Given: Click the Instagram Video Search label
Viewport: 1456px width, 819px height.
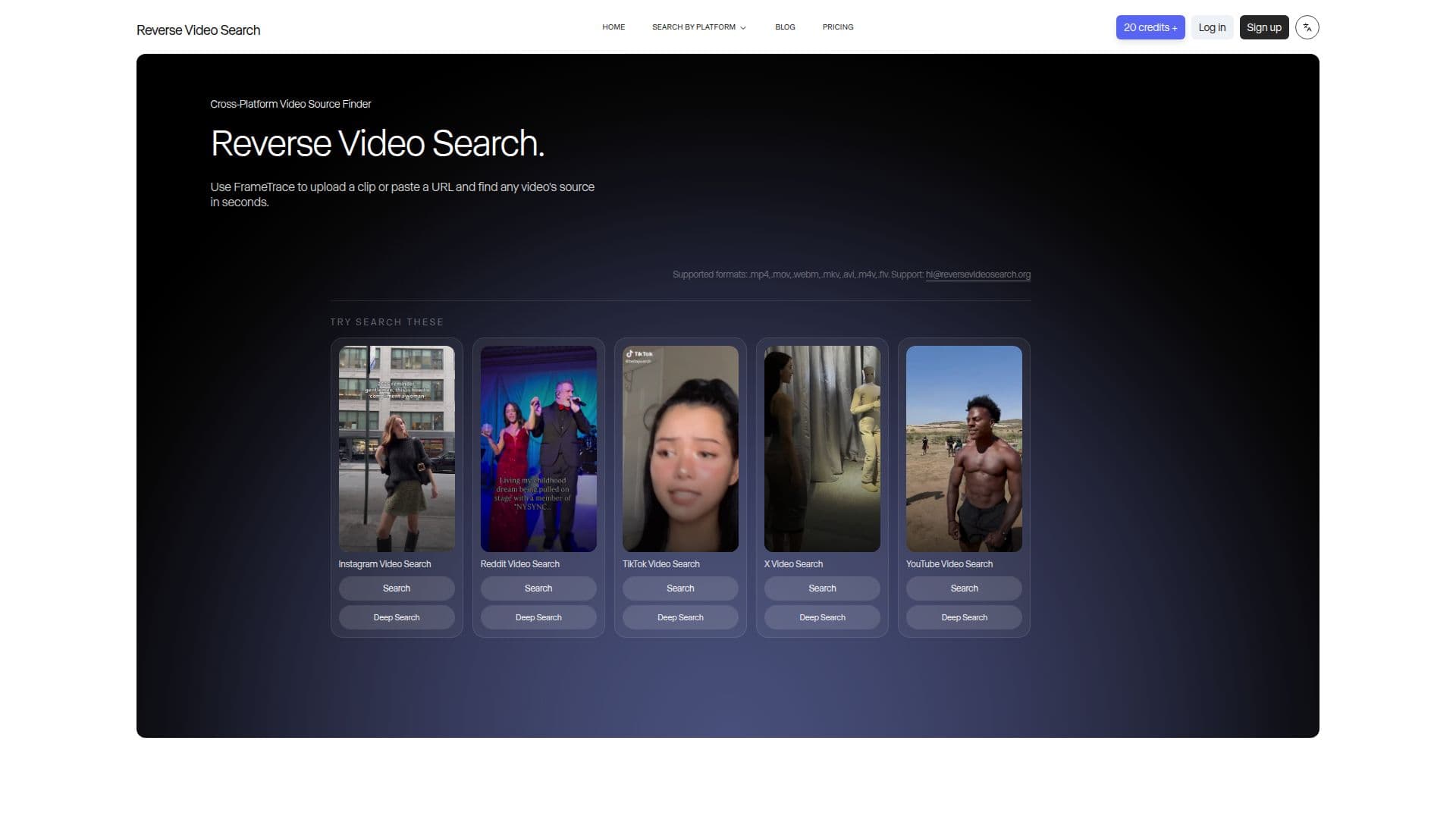Looking at the screenshot, I should [384, 564].
